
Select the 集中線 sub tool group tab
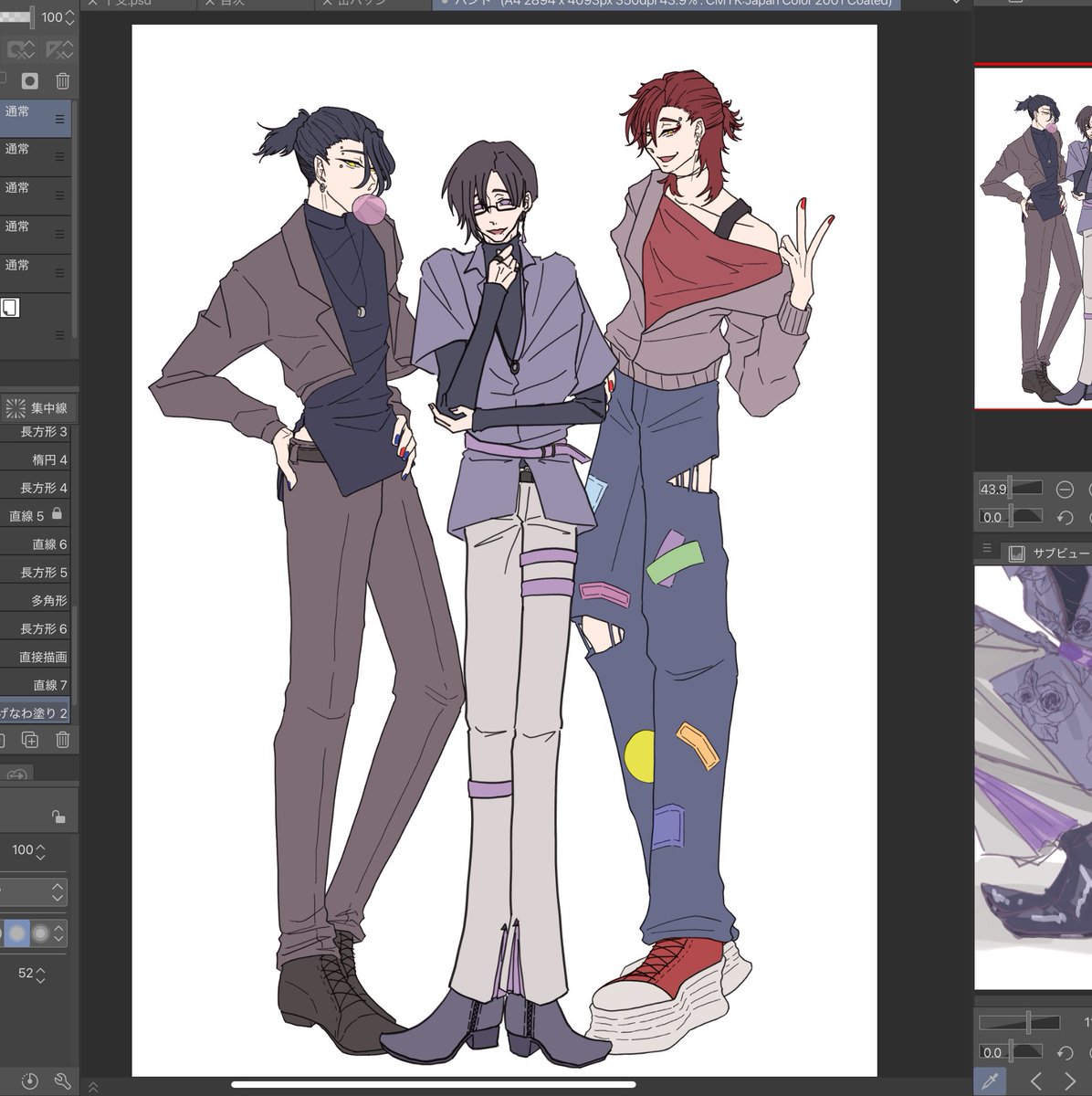click(x=37, y=407)
